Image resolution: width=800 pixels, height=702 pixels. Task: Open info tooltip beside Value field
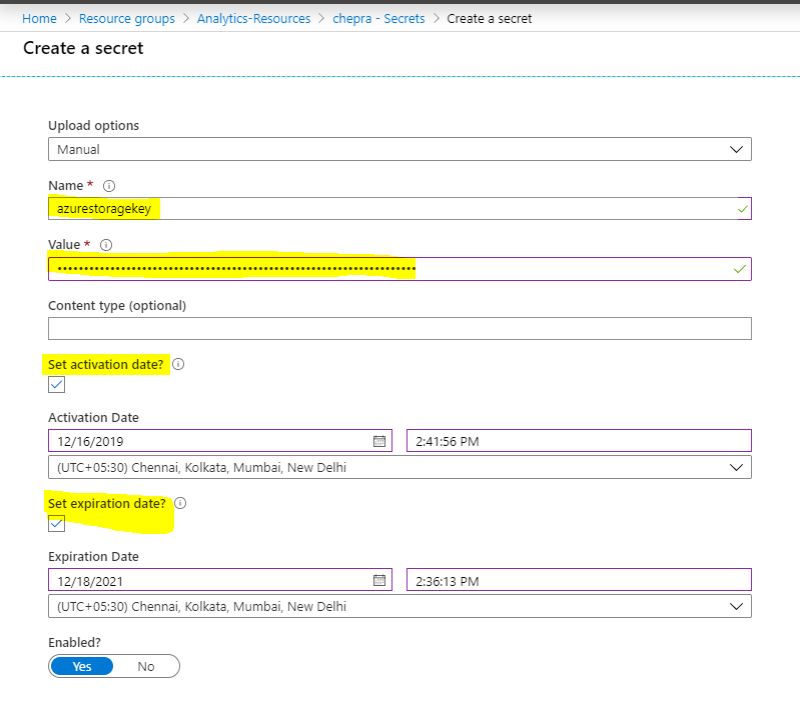pos(104,244)
